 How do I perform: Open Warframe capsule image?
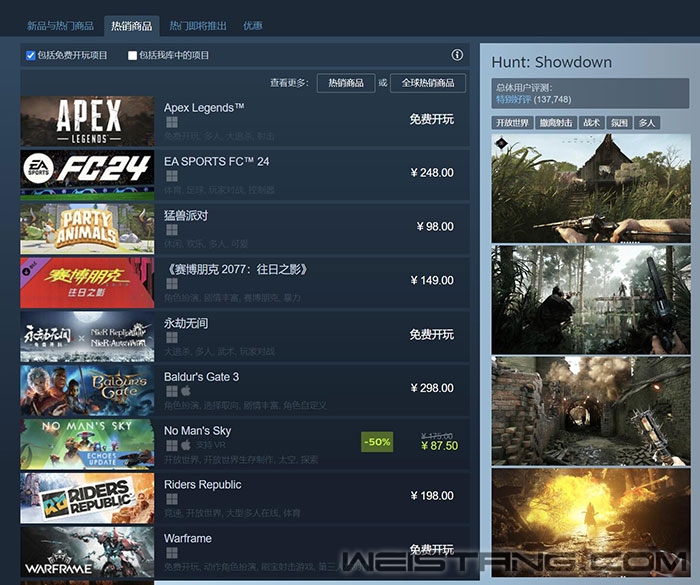click(x=87, y=552)
